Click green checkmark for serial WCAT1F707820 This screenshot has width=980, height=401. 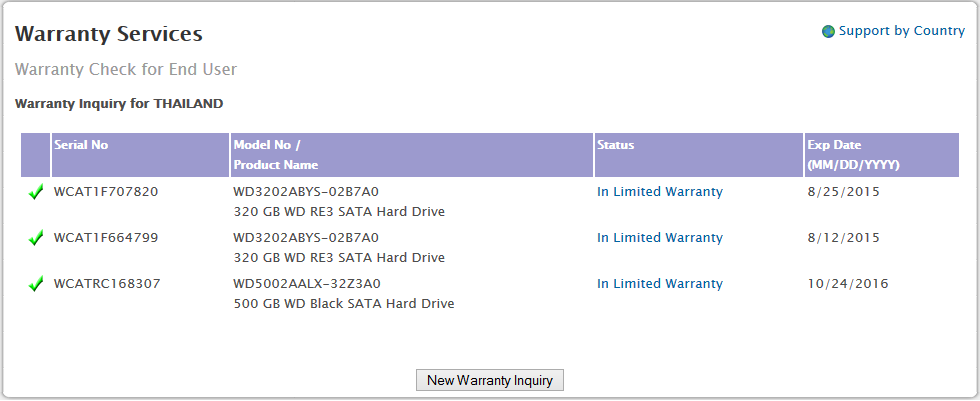coord(36,192)
